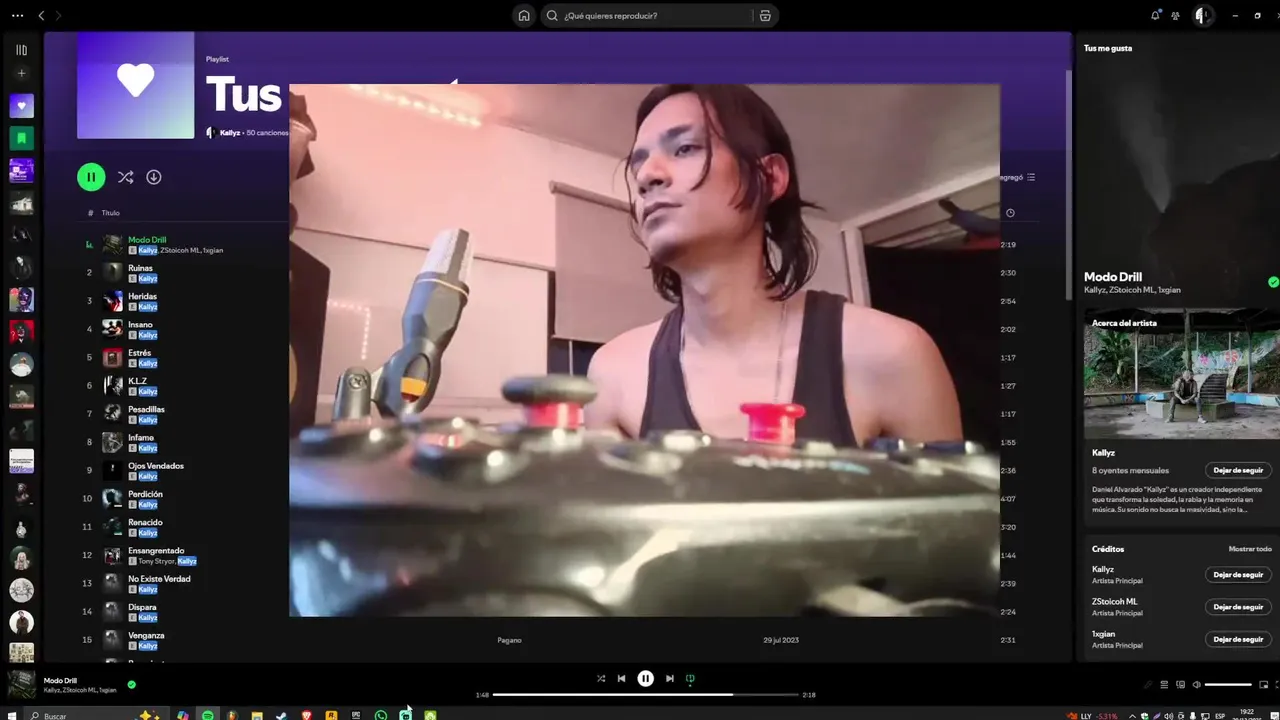Select the track Dispara
The height and width of the screenshot is (720, 1280).
pos(142,607)
